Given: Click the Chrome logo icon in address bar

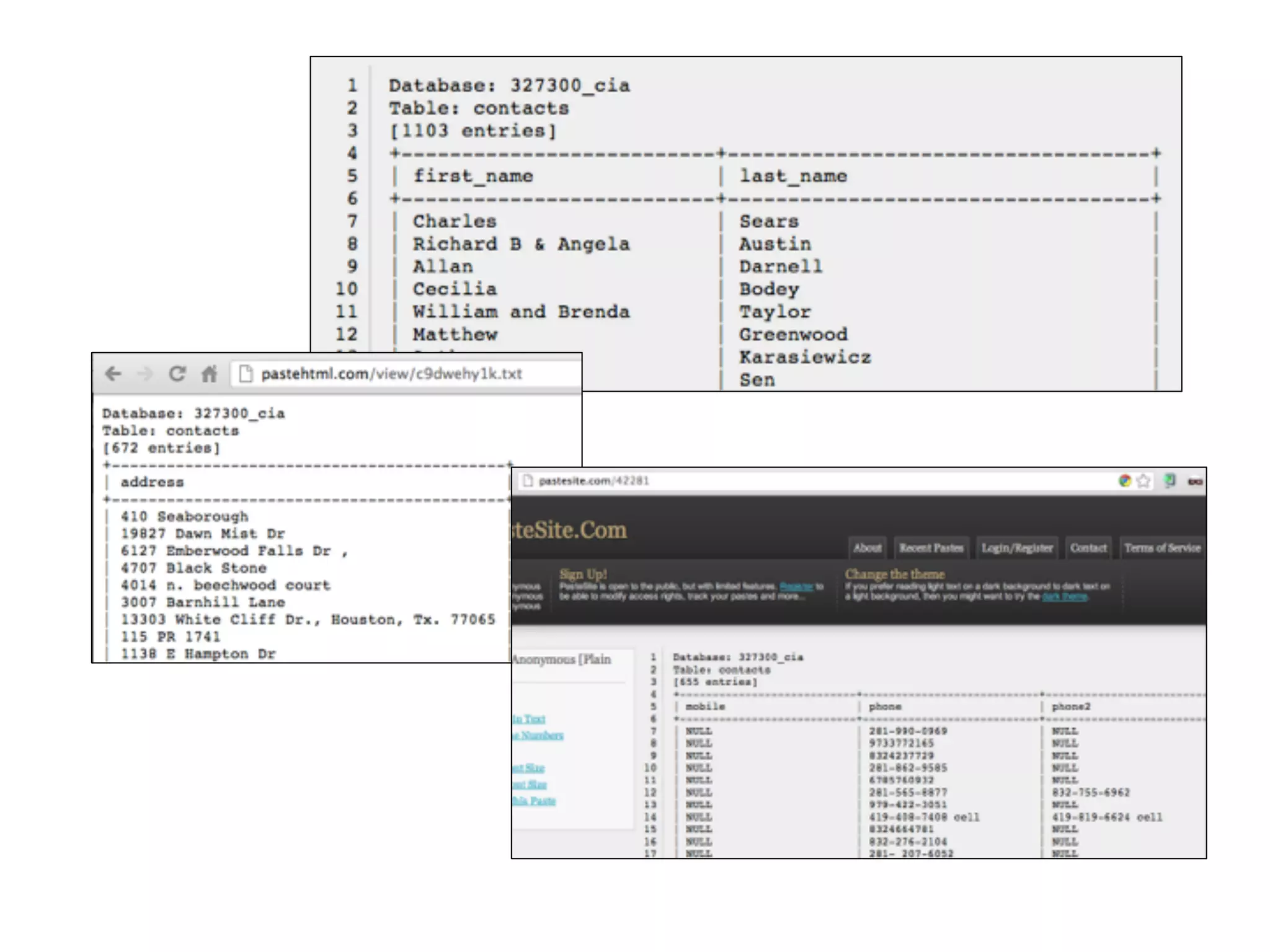Looking at the screenshot, I should (x=1124, y=481).
